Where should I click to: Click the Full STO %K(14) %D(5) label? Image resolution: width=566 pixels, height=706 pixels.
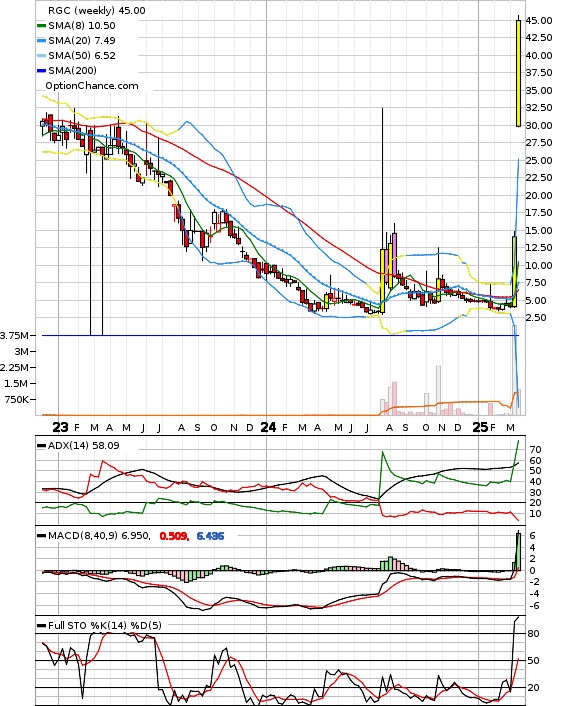[104, 625]
